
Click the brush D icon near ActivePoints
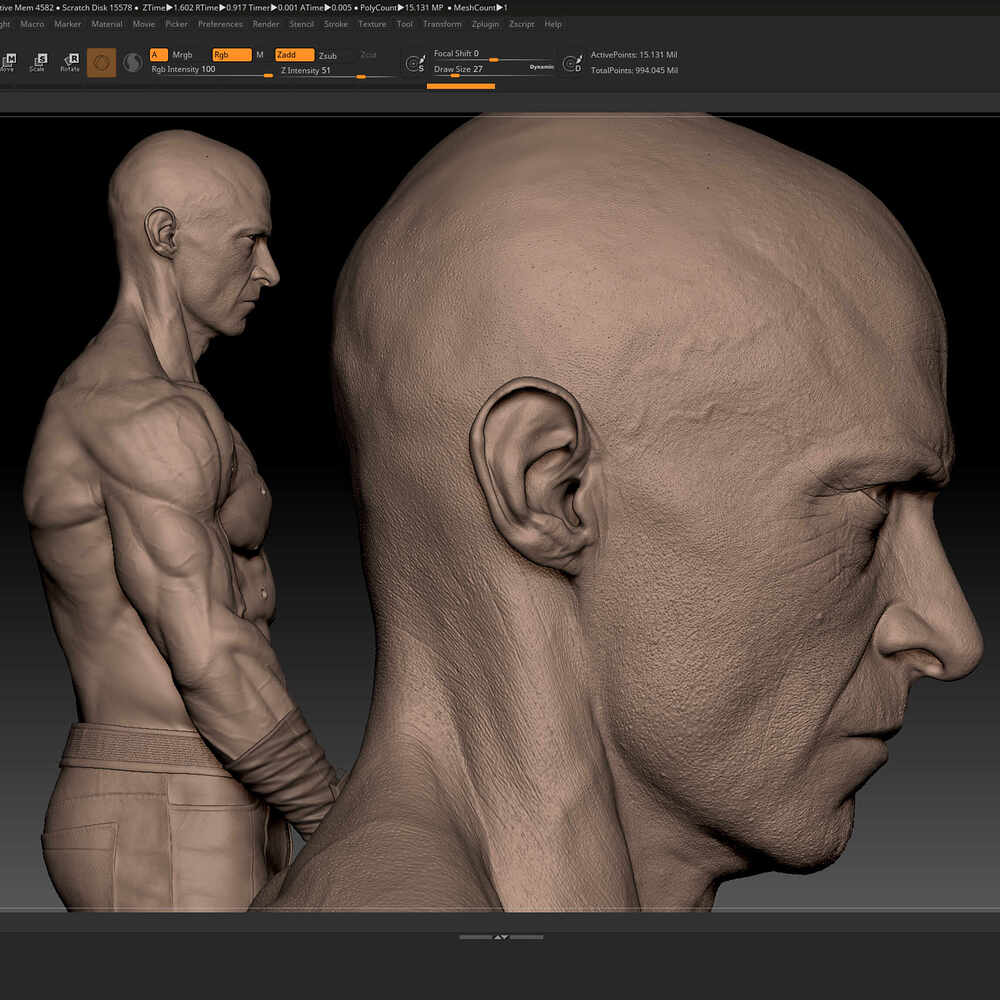tap(572, 63)
